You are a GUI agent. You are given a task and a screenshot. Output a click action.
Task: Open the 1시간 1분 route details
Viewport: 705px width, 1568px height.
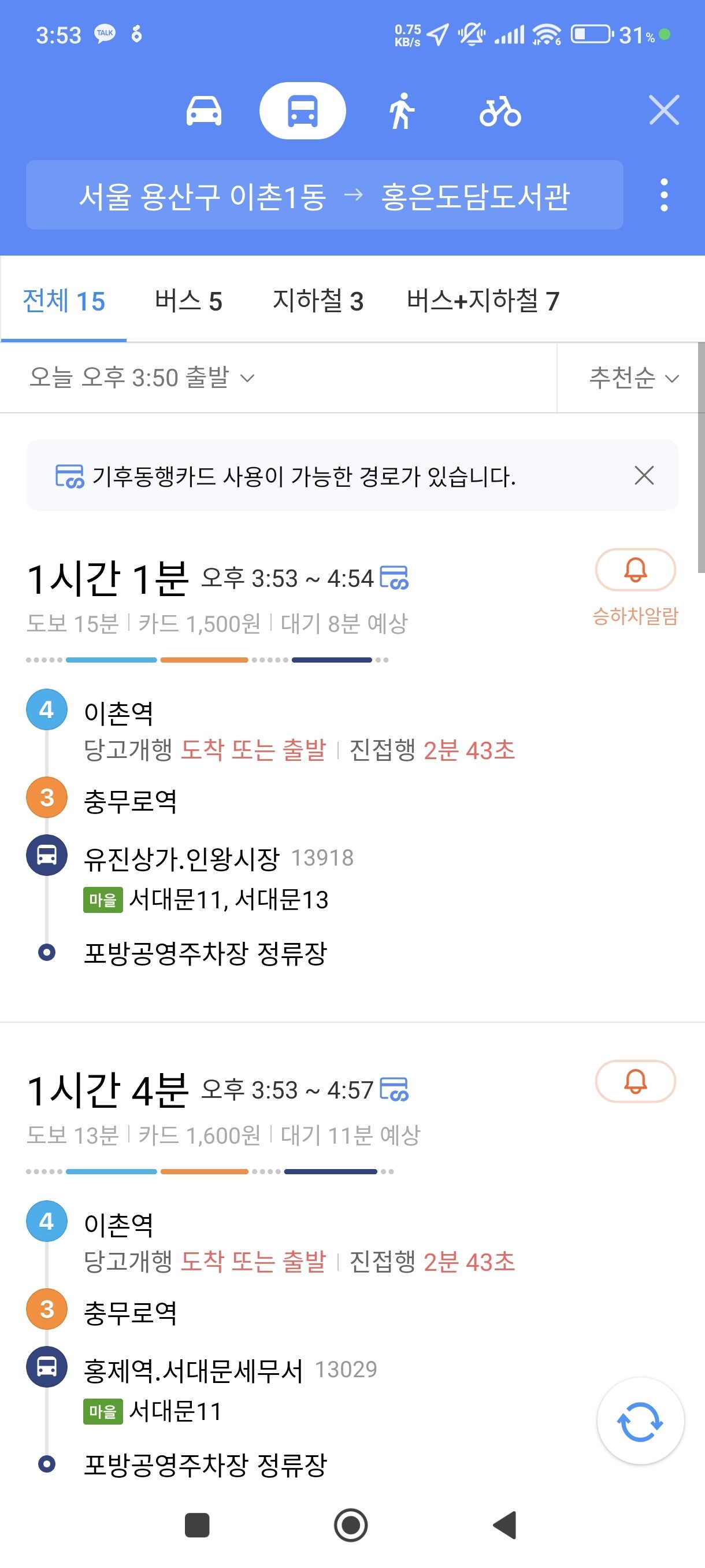[x=108, y=578]
